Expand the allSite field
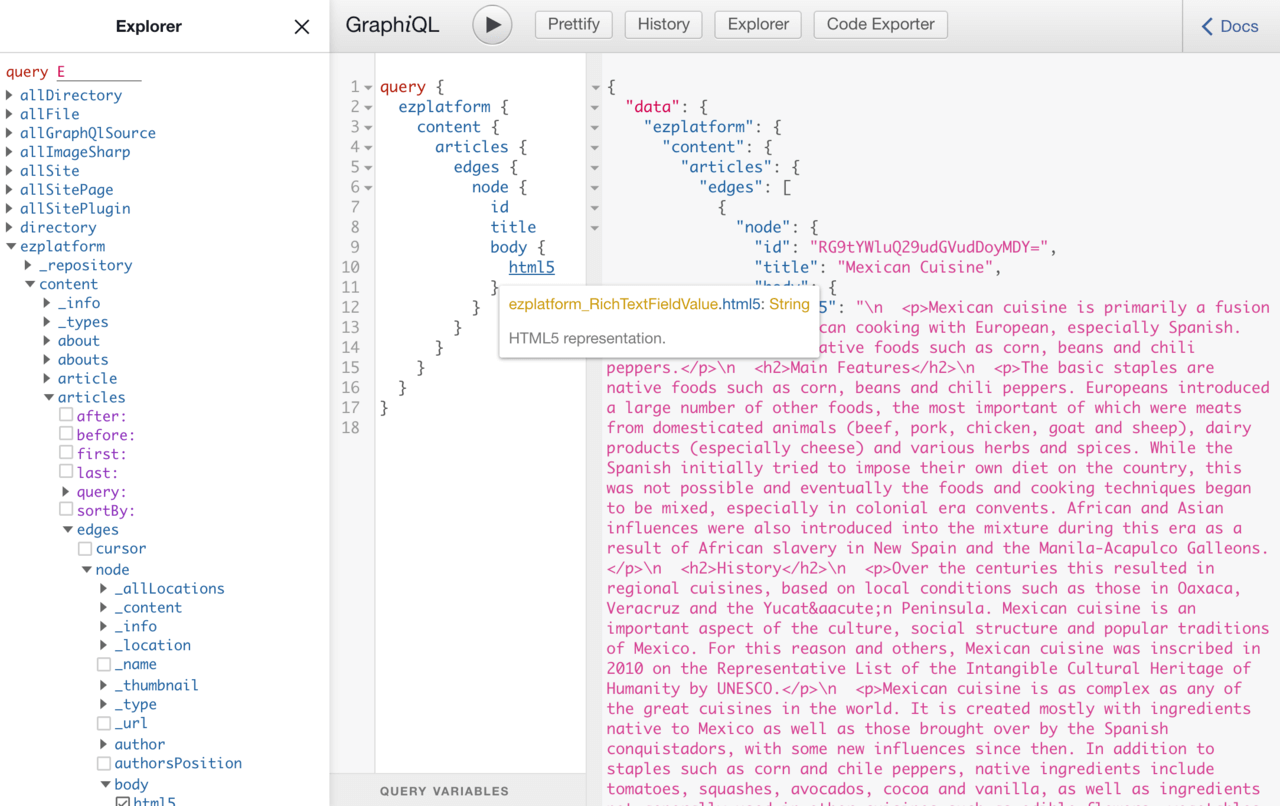 click(x=10, y=171)
